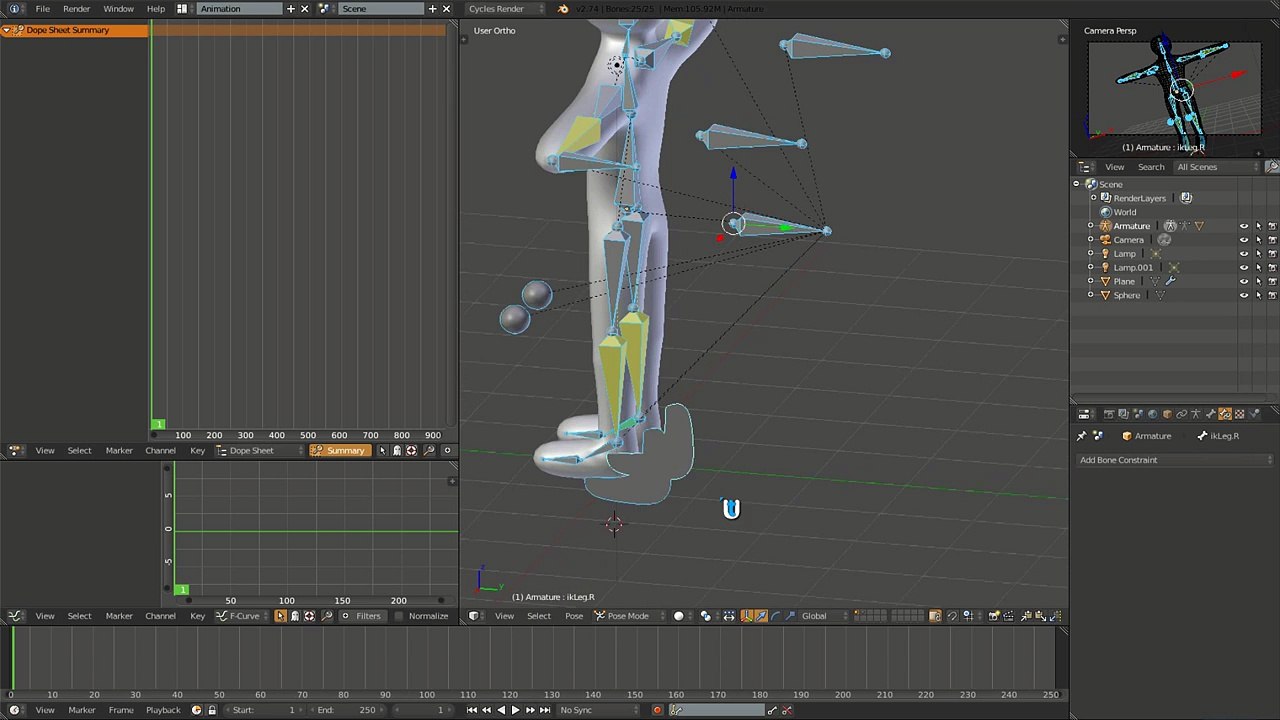Toggle the timeline frame range lock icon
Viewport: 1280px width, 720px height.
[x=212, y=710]
